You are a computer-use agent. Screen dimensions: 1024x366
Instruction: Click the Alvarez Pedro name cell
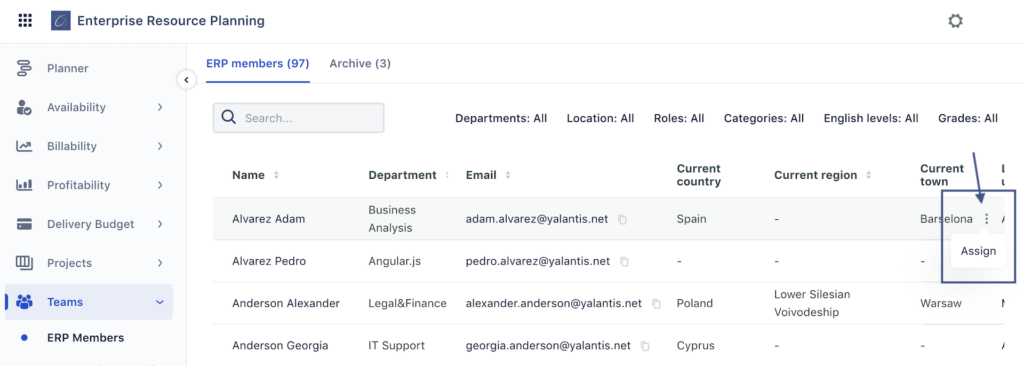(269, 261)
